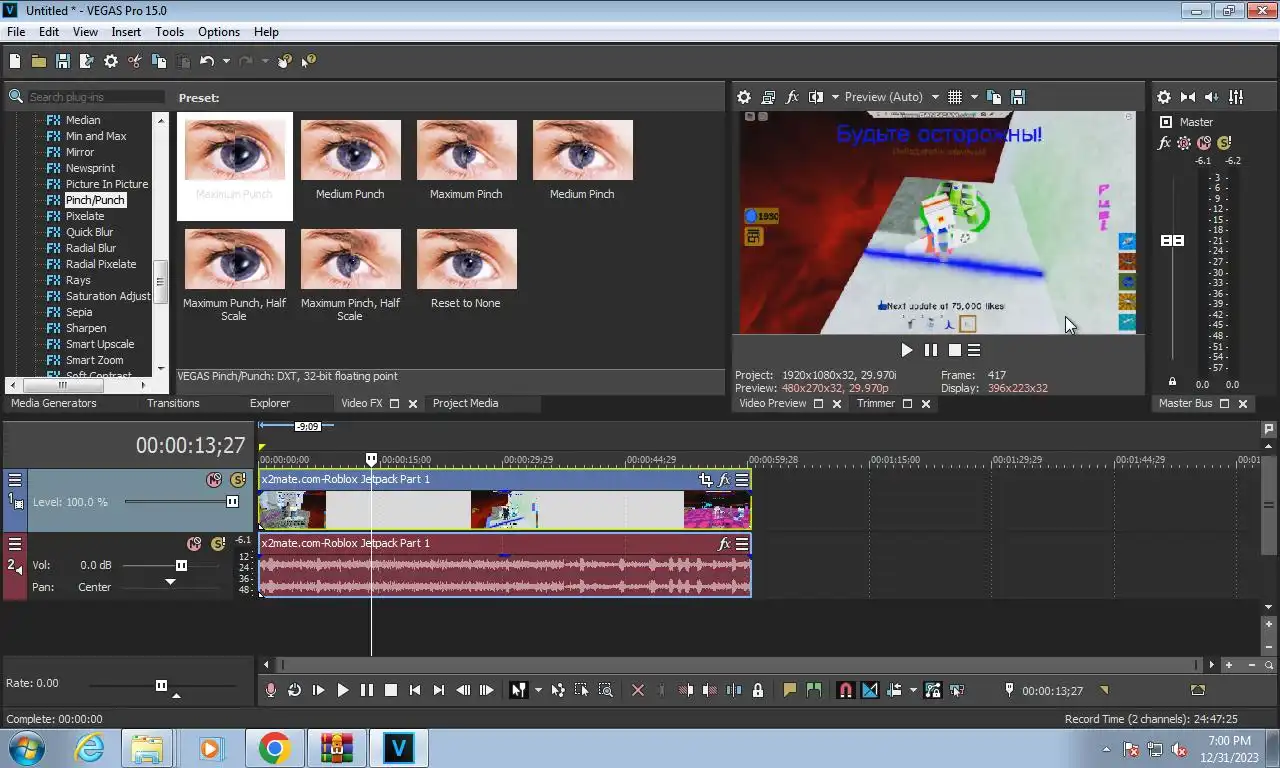Open the Tools menu
Screen dimensions: 1280x768
point(169,32)
